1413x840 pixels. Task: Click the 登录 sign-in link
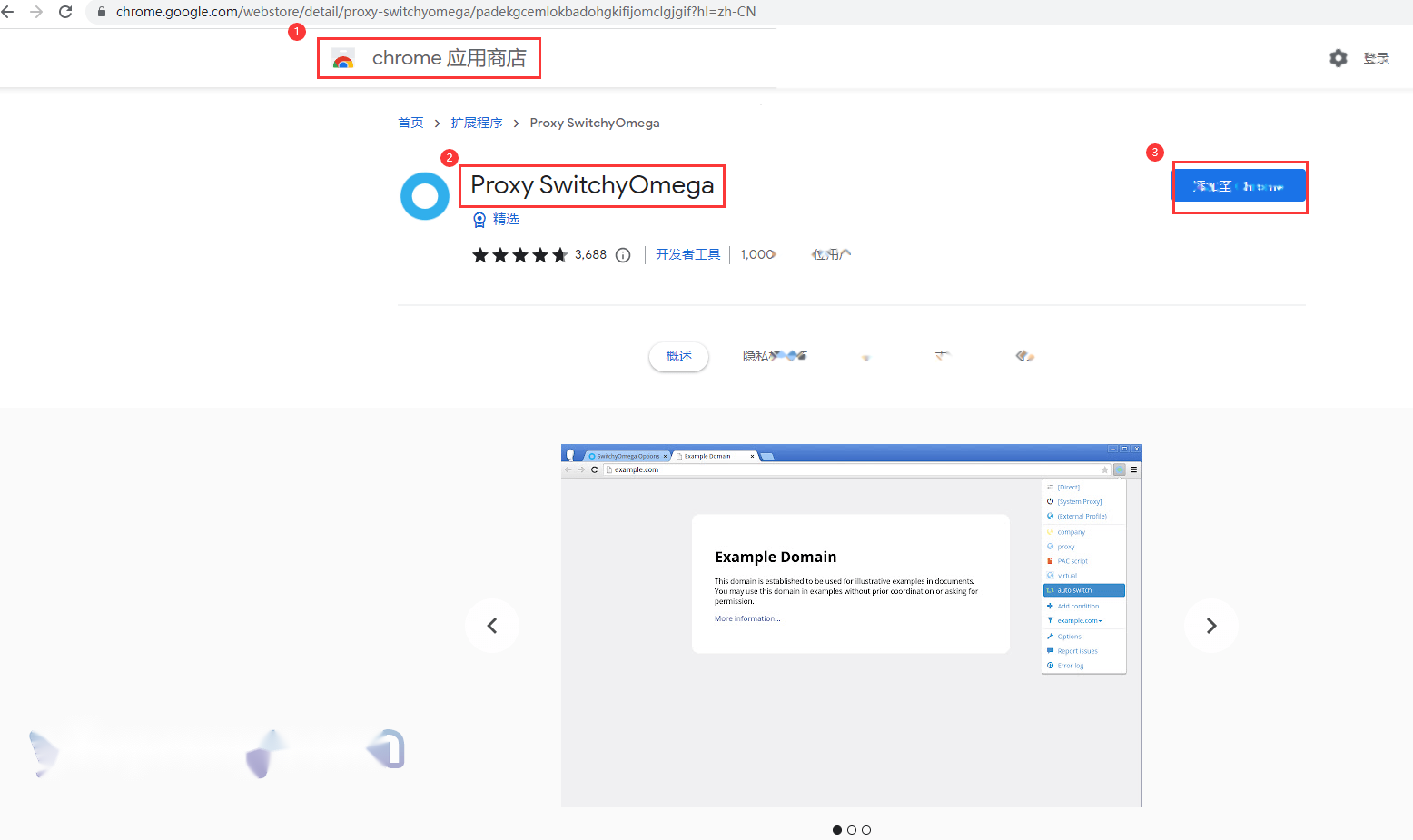pos(1376,58)
